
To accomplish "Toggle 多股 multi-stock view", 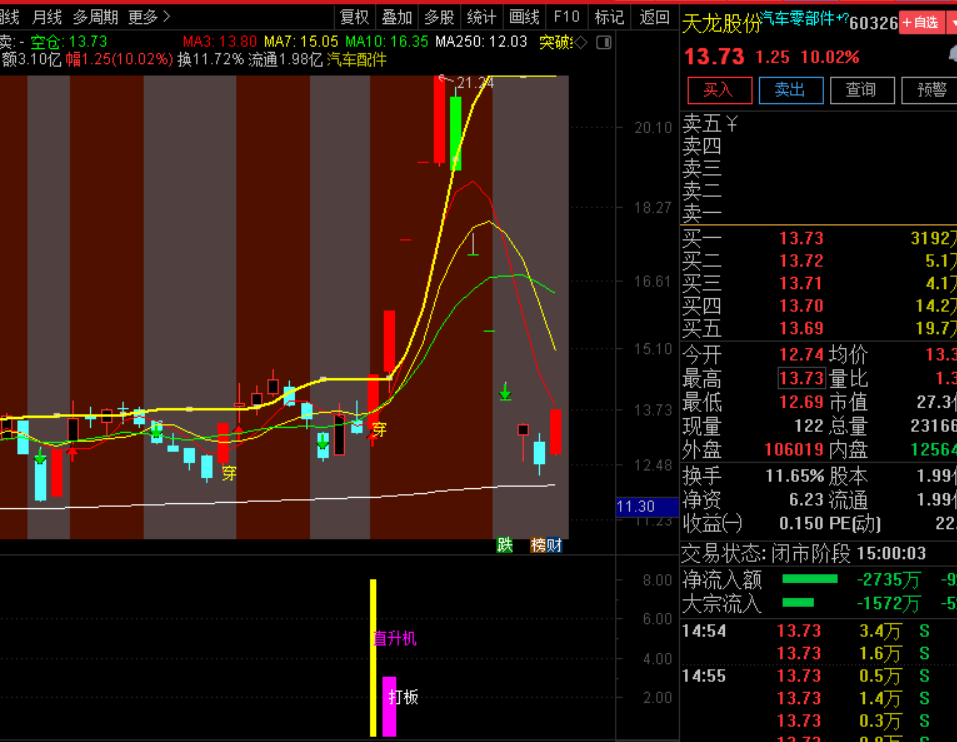I will [x=439, y=17].
